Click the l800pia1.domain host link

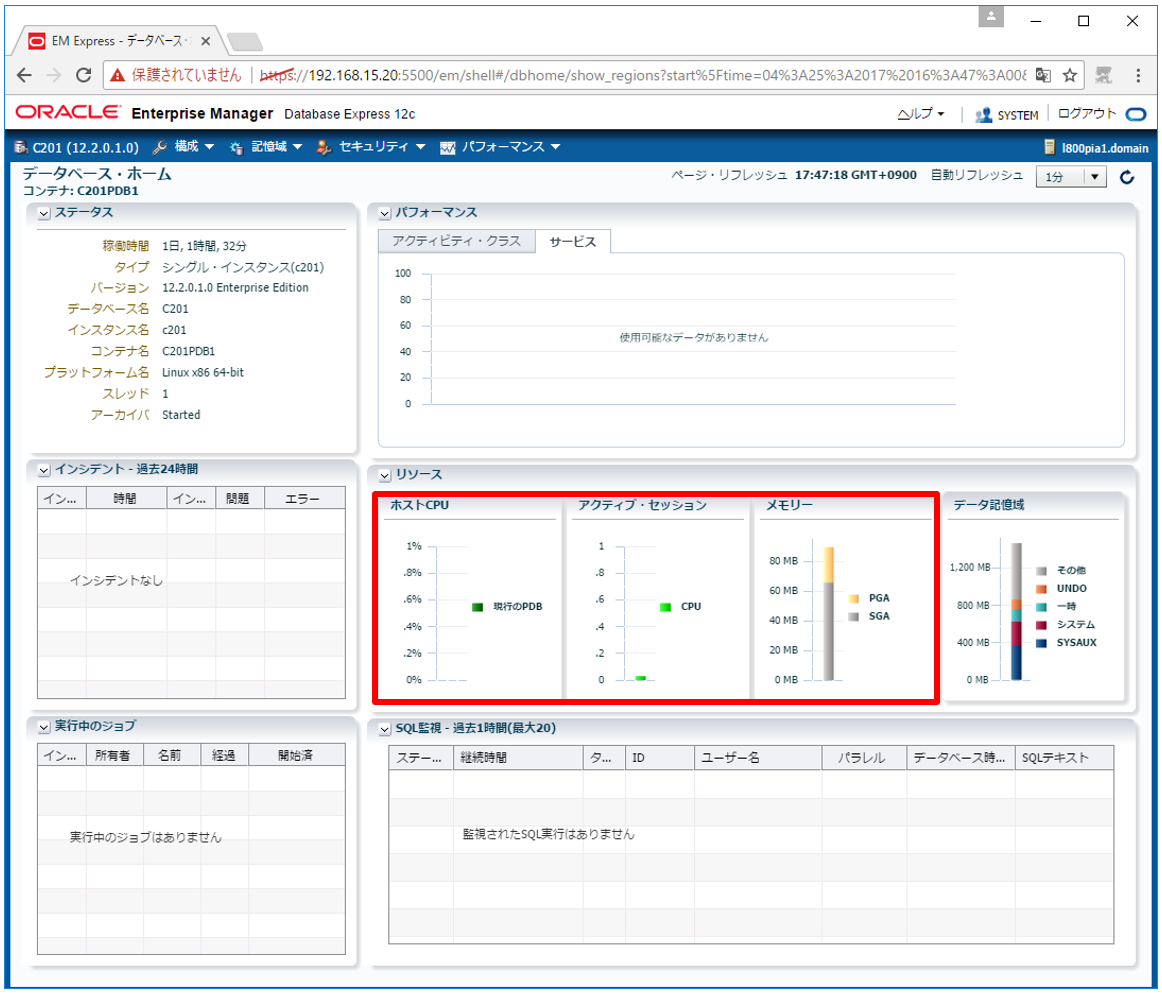pyautogui.click(x=1104, y=147)
